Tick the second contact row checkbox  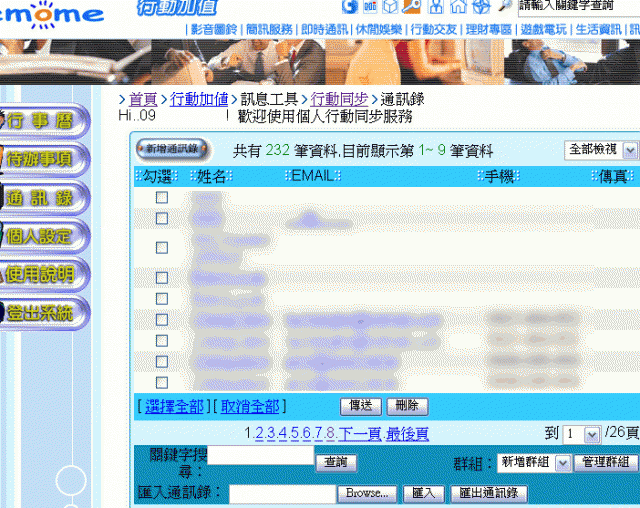(162, 218)
